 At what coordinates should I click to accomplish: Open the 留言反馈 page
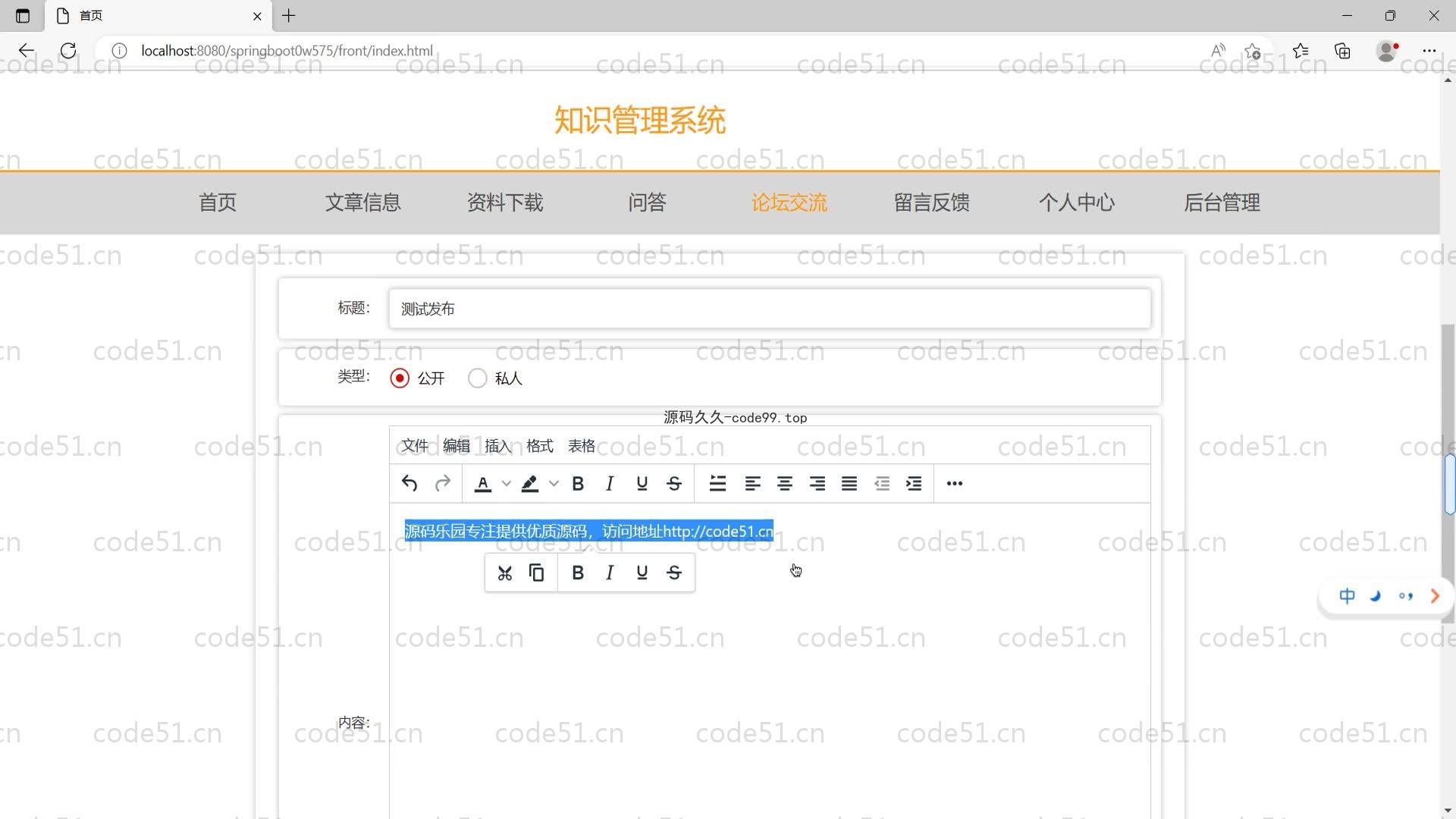pyautogui.click(x=932, y=202)
